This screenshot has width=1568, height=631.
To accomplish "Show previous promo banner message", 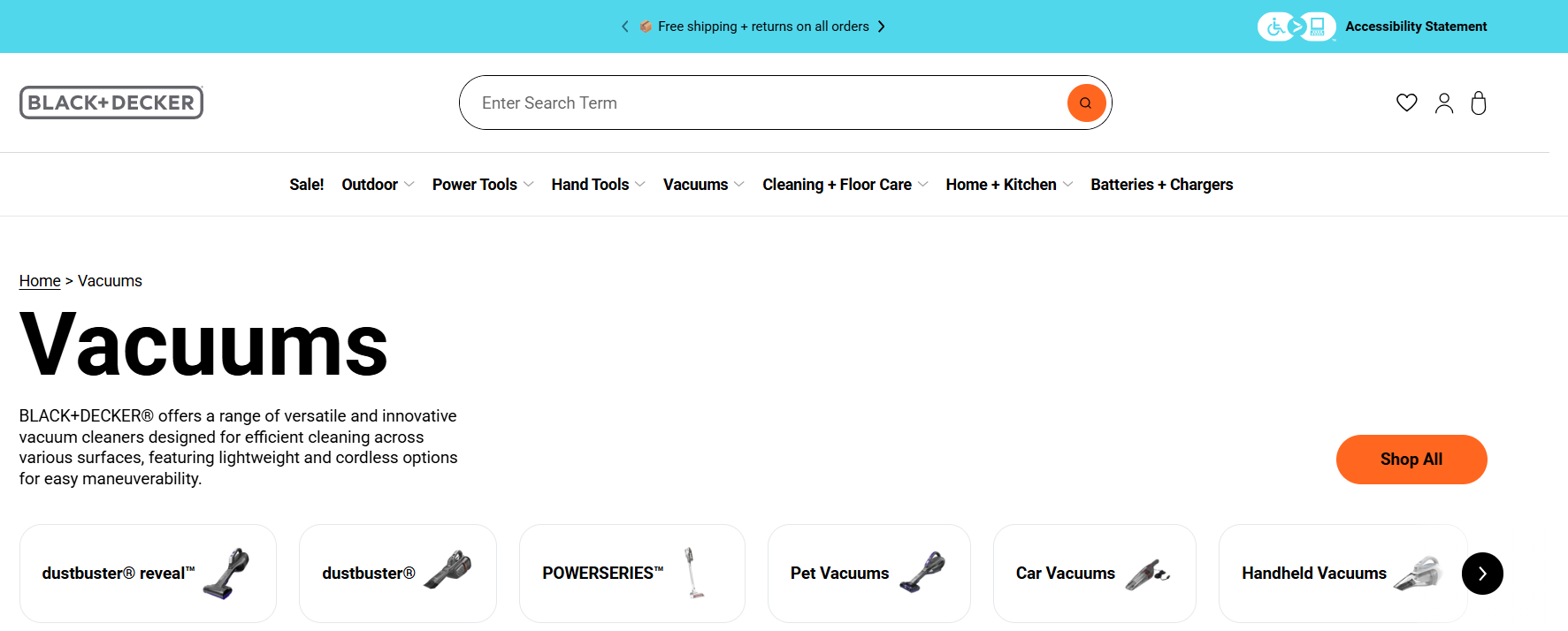I will click(x=625, y=27).
